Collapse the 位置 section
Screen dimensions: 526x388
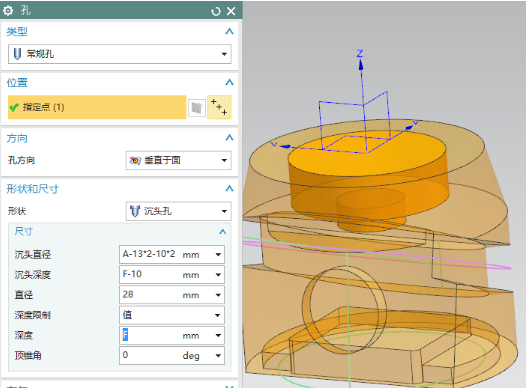pyautogui.click(x=229, y=82)
